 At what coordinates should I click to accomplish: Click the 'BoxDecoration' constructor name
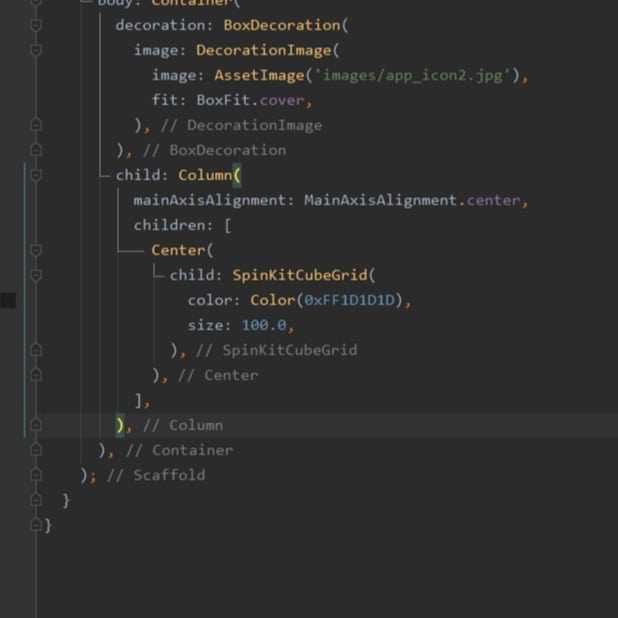click(x=282, y=25)
